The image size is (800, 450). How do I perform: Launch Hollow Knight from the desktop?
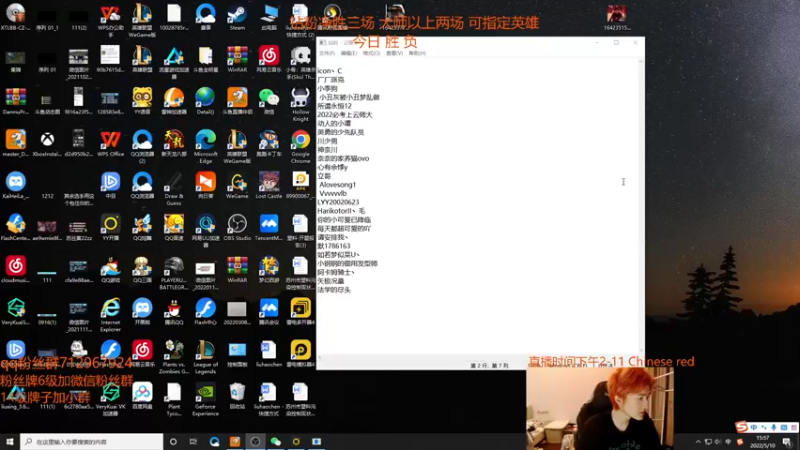coord(301,105)
